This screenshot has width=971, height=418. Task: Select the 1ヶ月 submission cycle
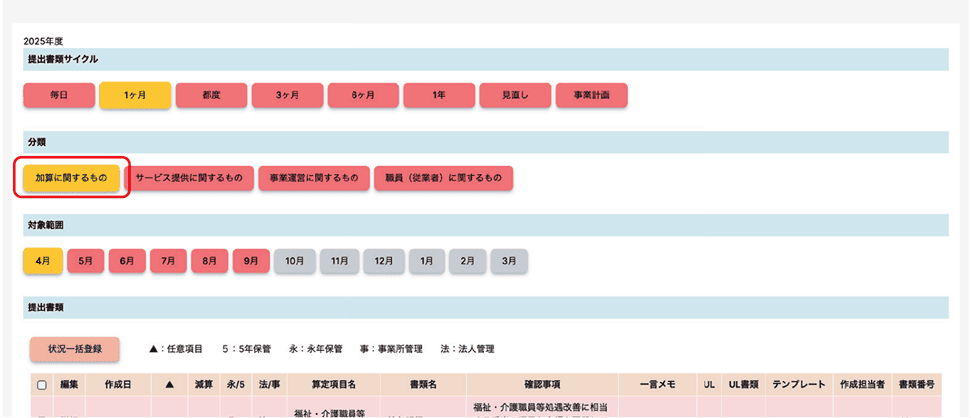[x=135, y=96]
